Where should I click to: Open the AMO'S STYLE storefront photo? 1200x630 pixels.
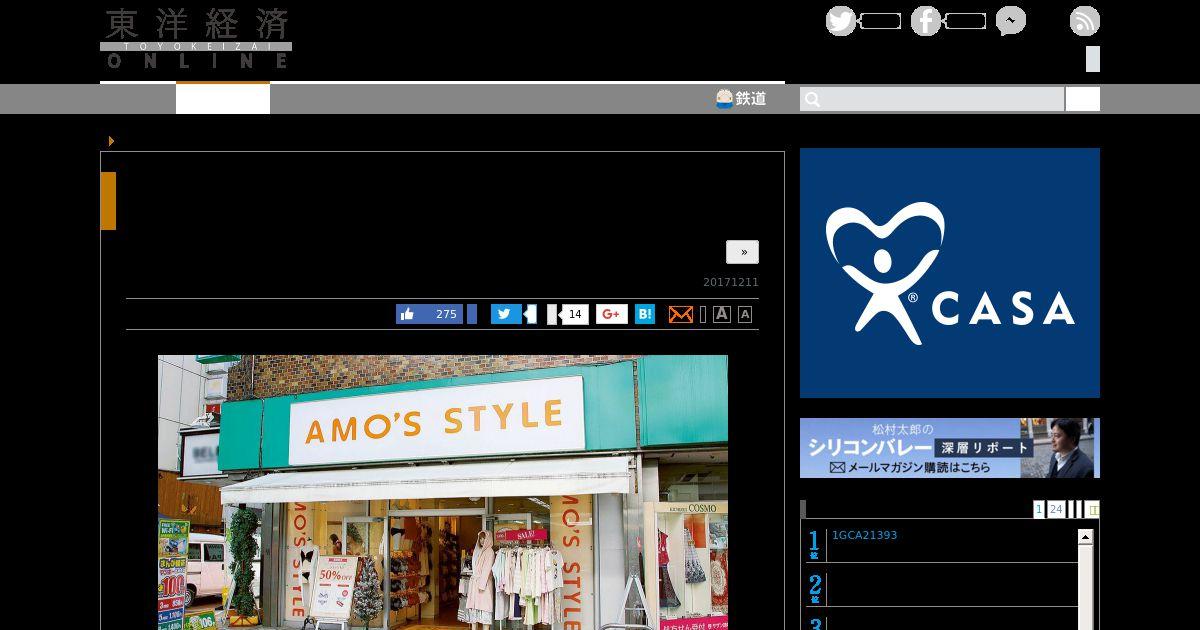443,492
